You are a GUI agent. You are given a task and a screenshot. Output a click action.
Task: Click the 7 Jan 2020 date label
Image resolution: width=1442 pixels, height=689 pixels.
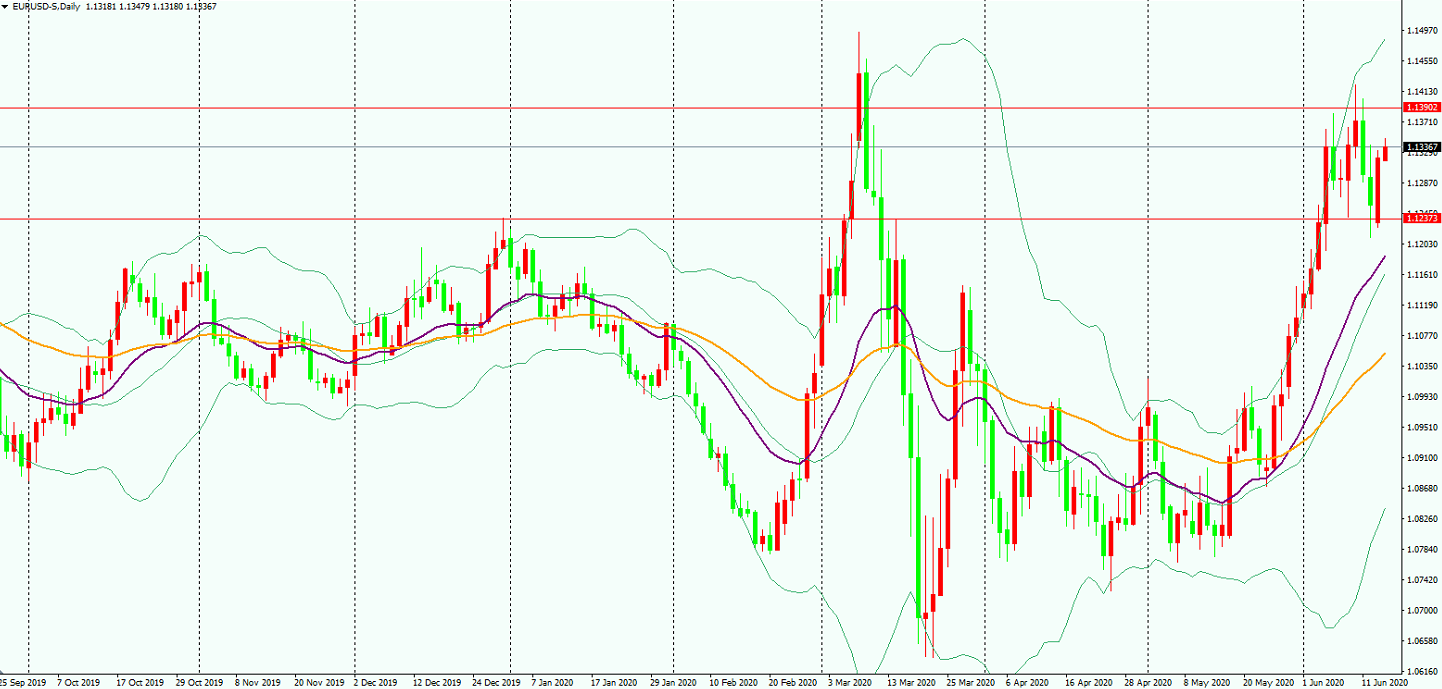[552, 682]
